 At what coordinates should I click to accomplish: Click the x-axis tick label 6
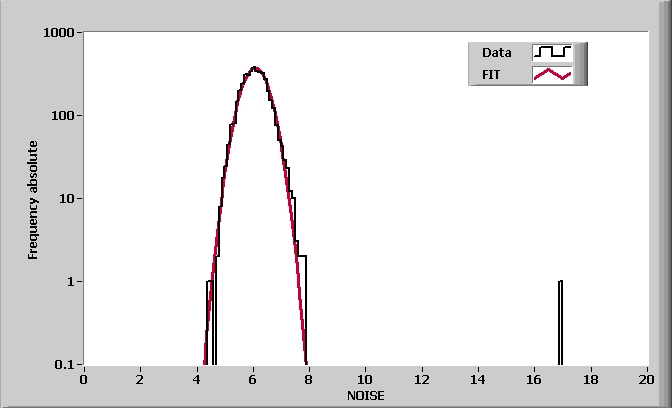click(x=253, y=379)
